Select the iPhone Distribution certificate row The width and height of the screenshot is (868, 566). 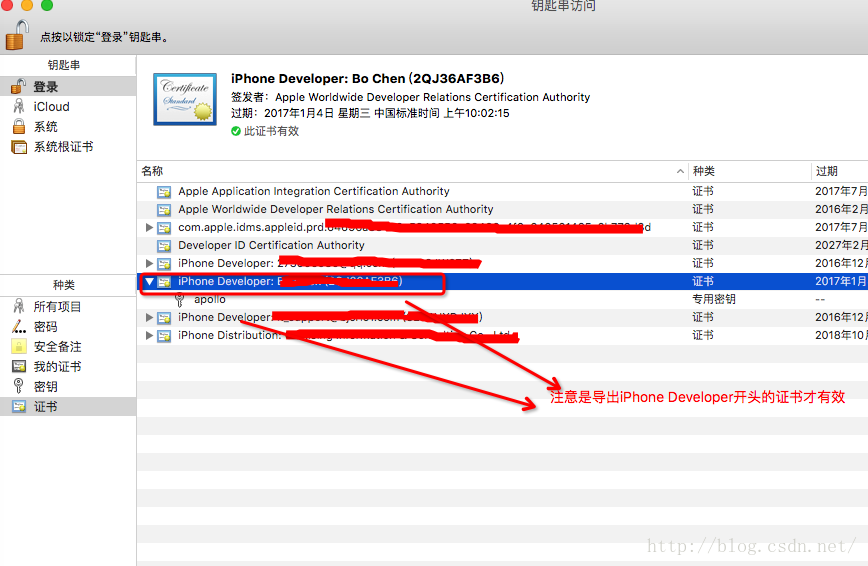pos(503,335)
